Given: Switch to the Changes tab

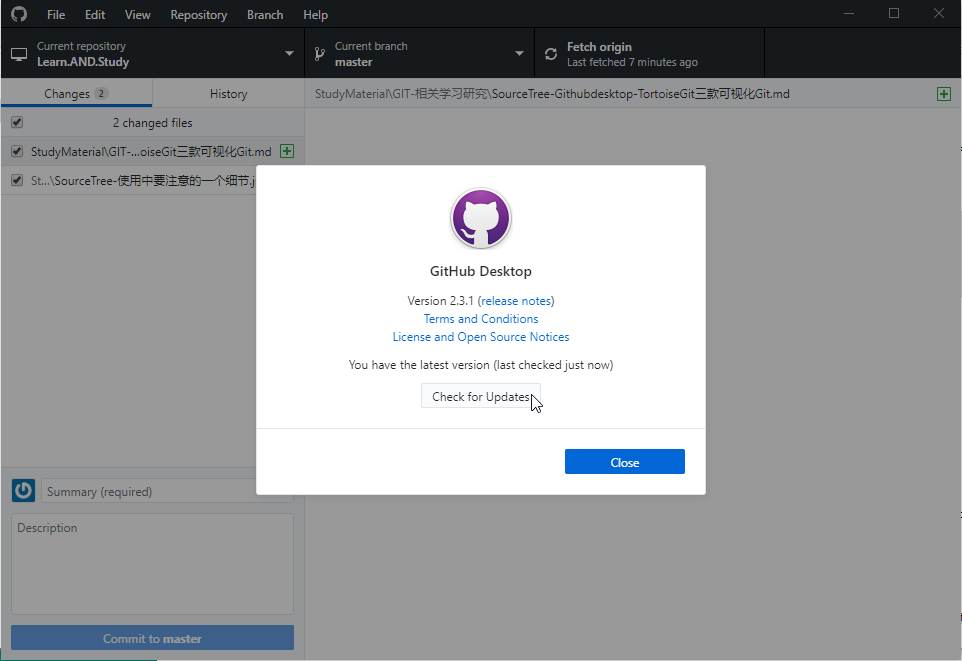Looking at the screenshot, I should pos(77,93).
